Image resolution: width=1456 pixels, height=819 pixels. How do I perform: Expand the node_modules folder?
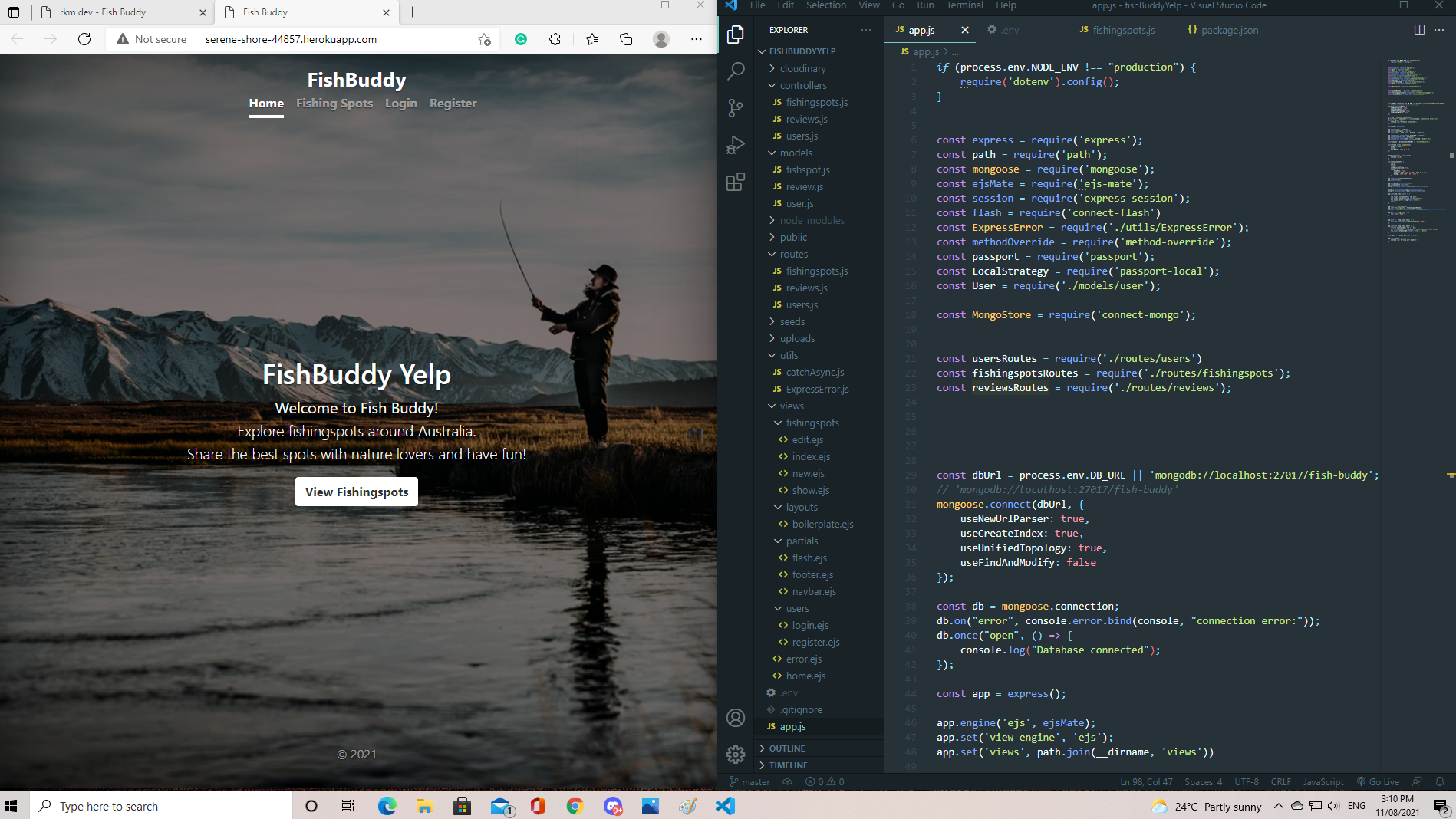(x=809, y=220)
